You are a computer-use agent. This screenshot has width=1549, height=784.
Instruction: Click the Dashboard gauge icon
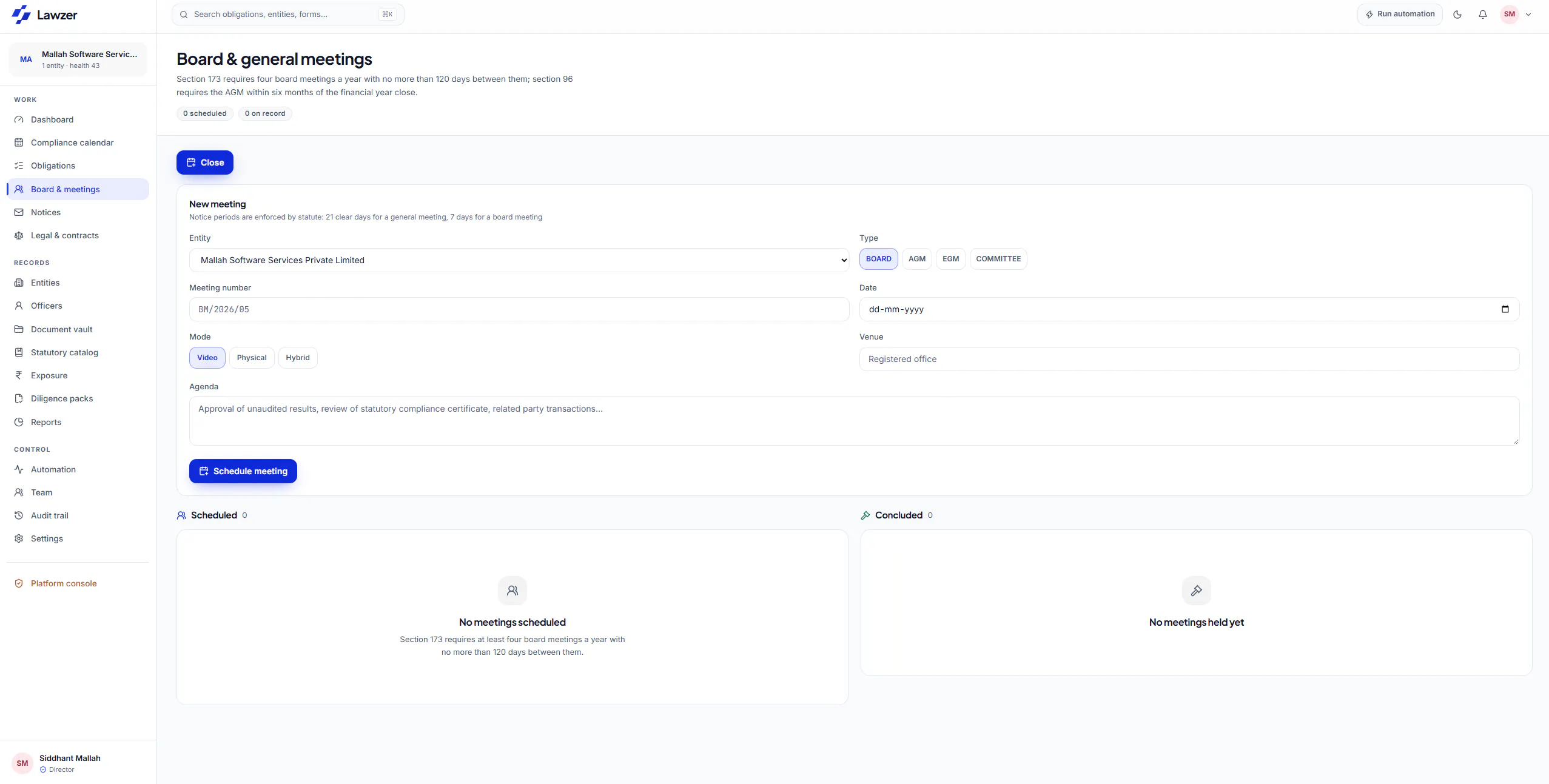pyautogui.click(x=19, y=119)
